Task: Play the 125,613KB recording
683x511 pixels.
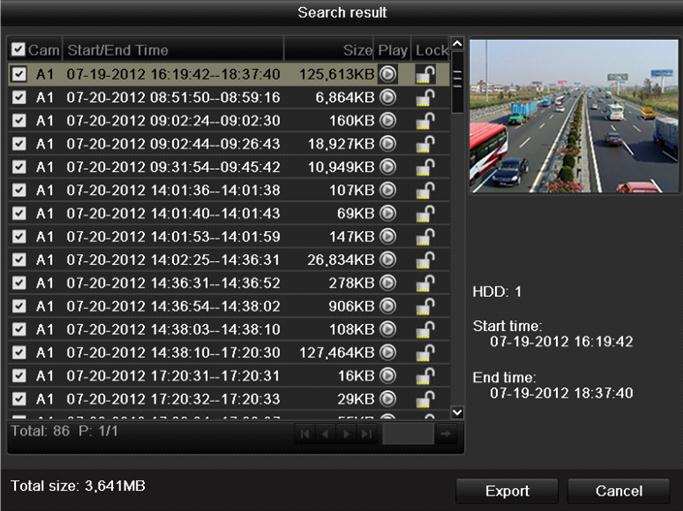Action: (388, 74)
